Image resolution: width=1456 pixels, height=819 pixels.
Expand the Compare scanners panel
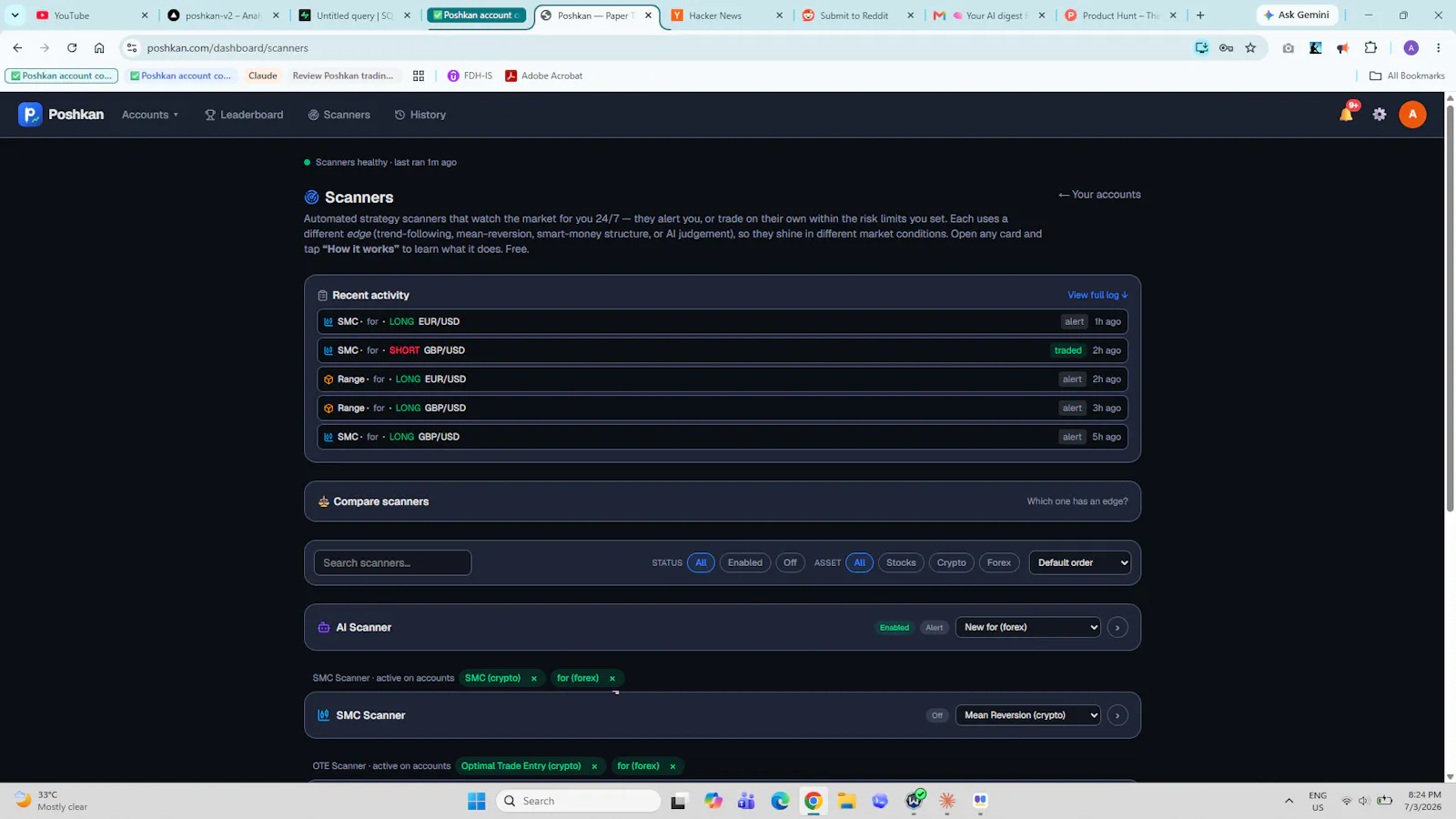723,501
